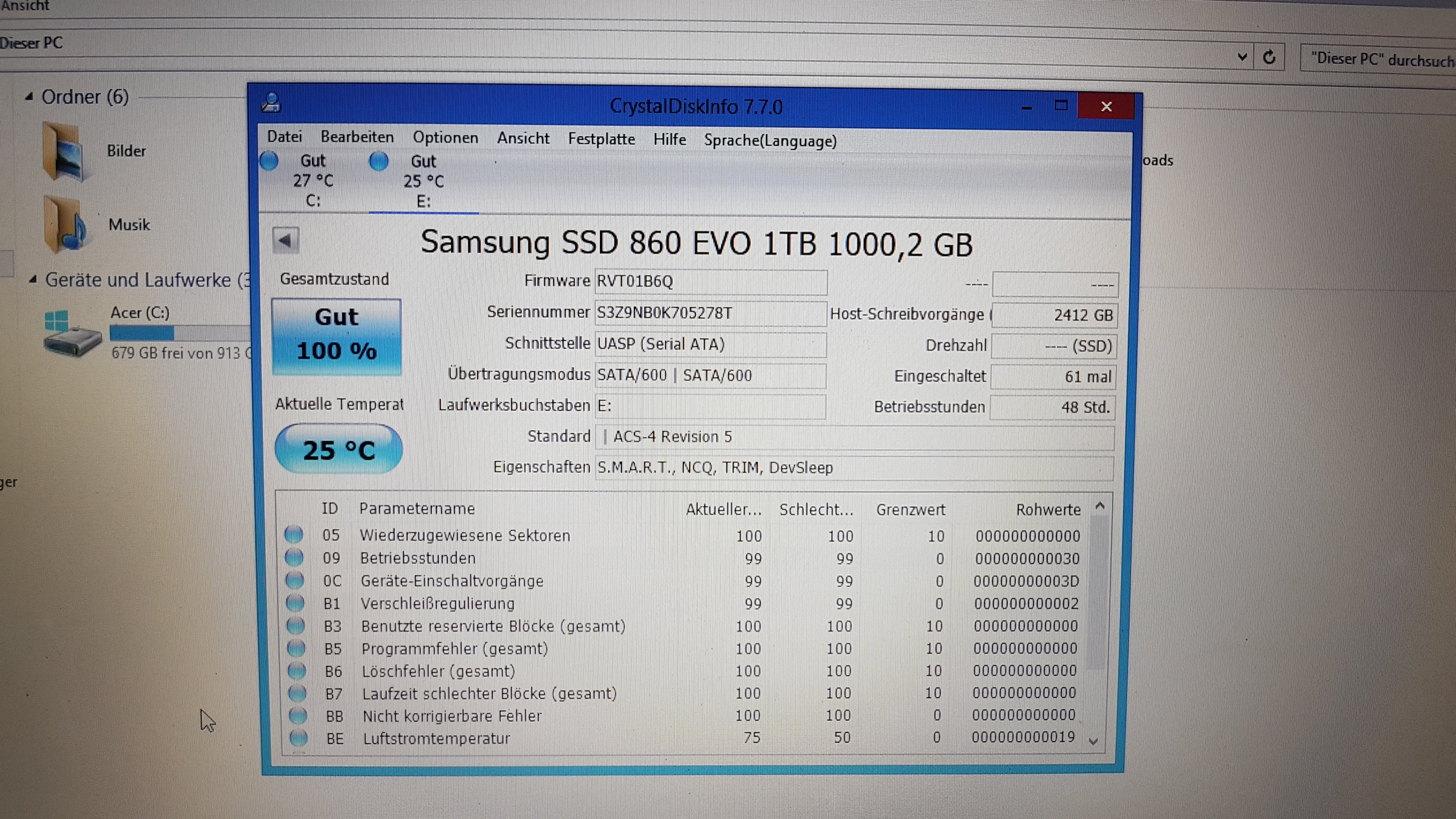The height and width of the screenshot is (819, 1456).
Task: Click the previous disk arrow button
Action: tap(286, 241)
